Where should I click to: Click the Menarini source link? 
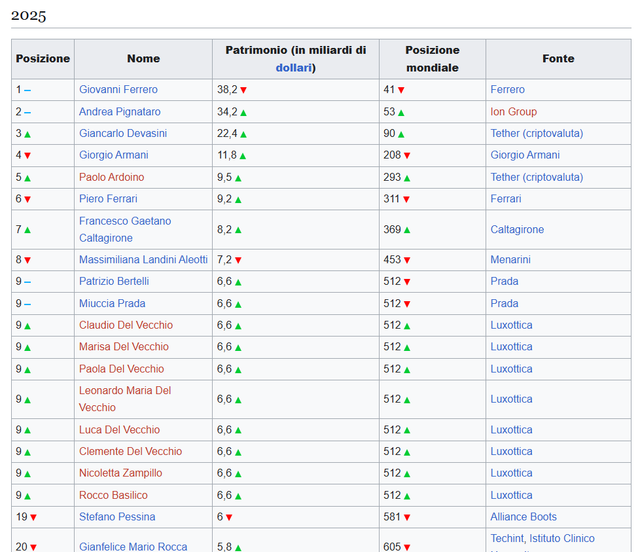tap(510, 260)
